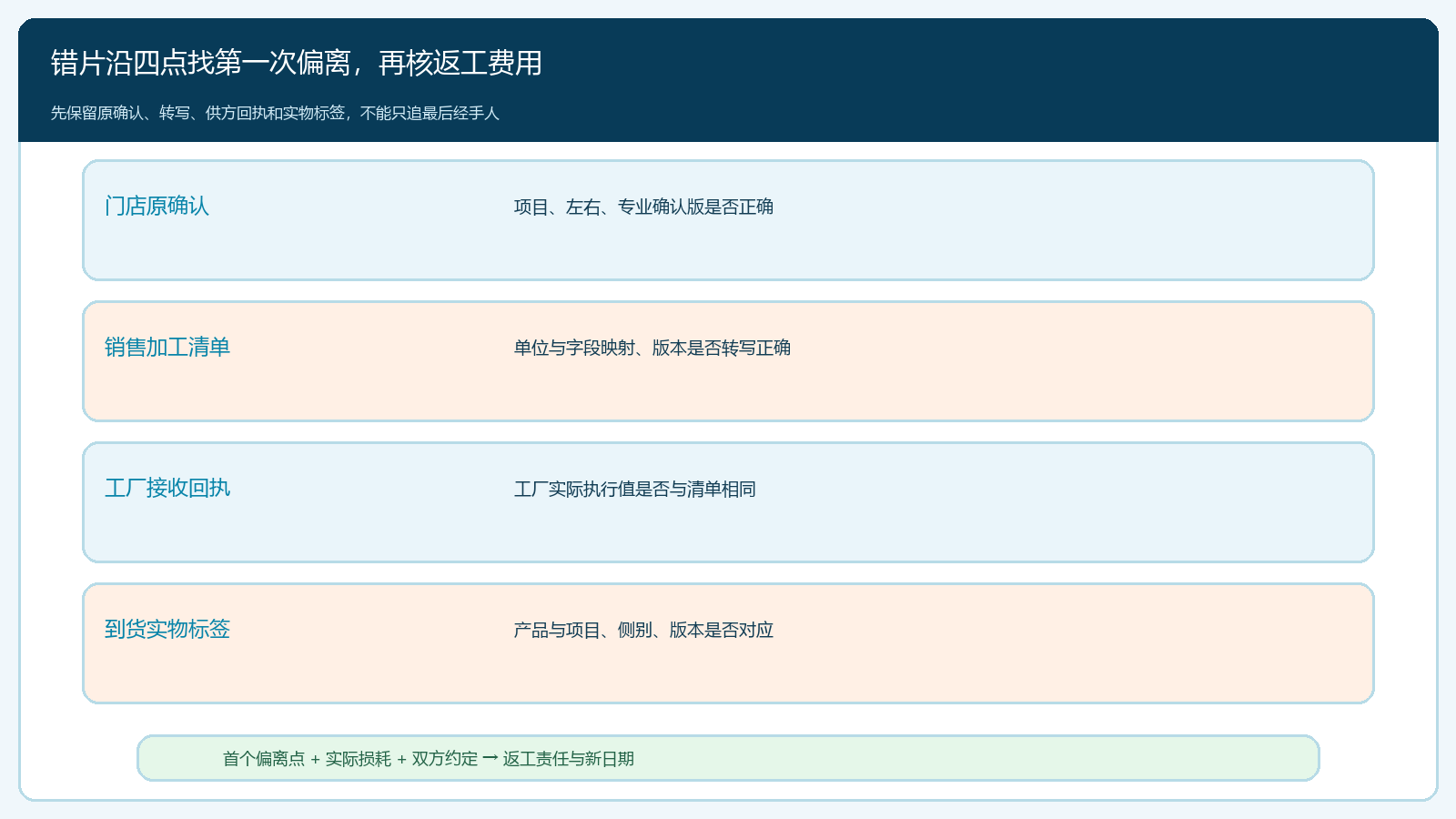Click the 到货实物标签 heading
Viewport: 1456px width, 819px height.
(x=167, y=629)
